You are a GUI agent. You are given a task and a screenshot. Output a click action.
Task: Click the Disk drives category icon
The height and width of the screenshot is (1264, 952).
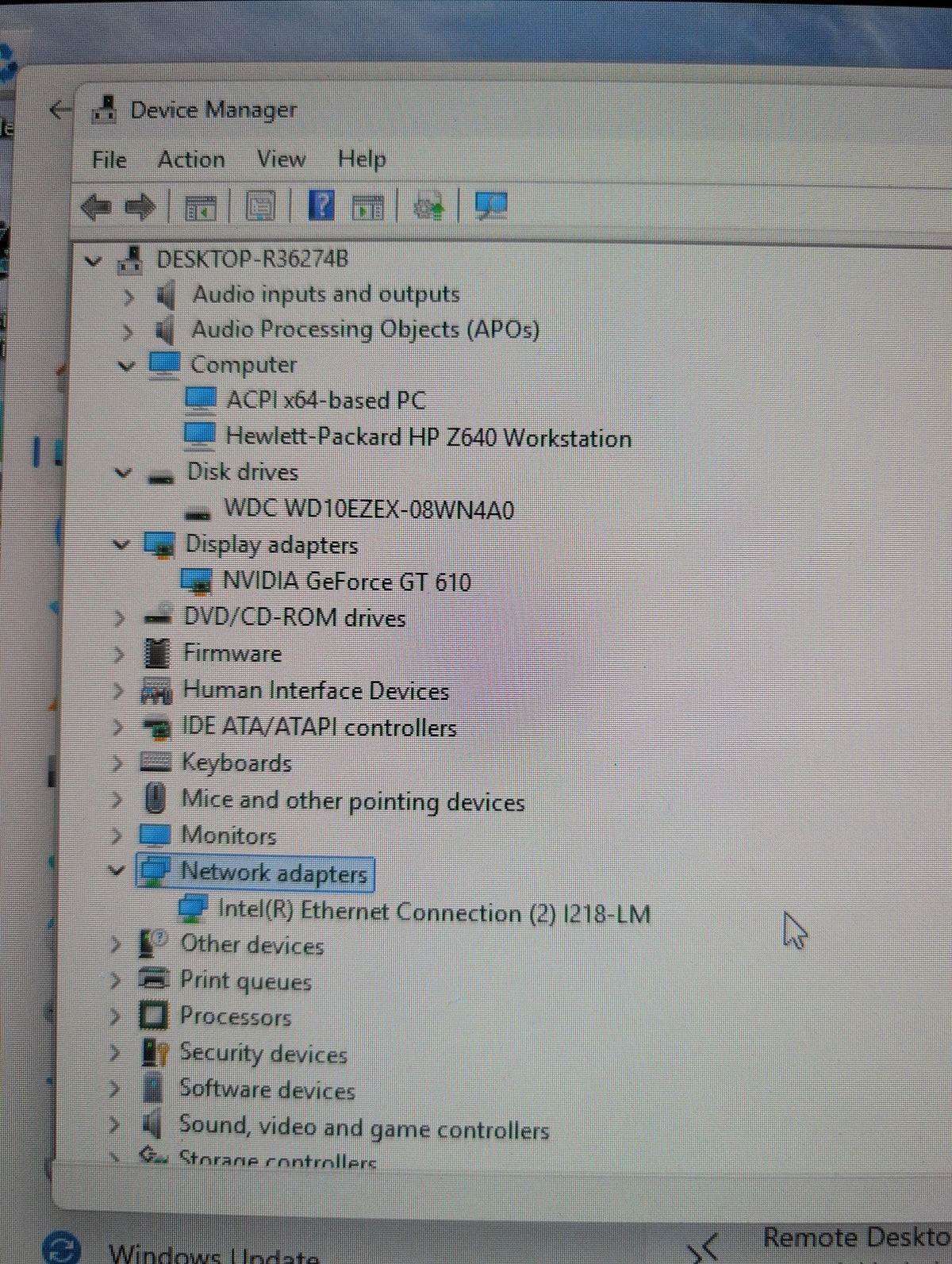(x=161, y=476)
